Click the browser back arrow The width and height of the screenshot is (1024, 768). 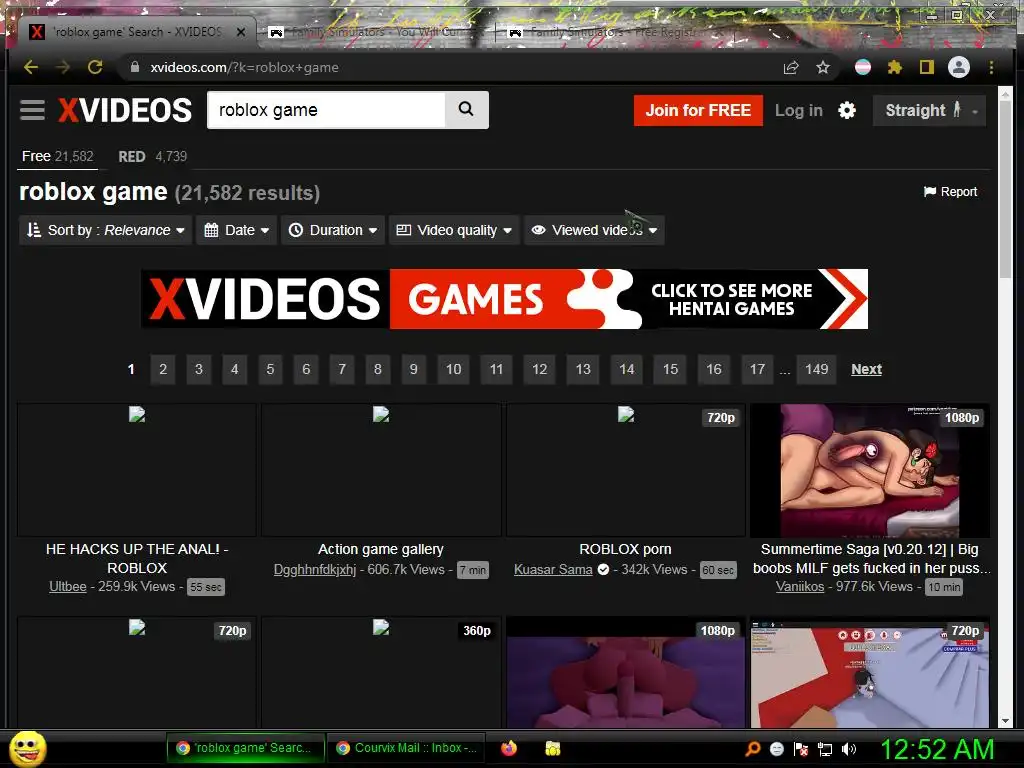[x=31, y=67]
